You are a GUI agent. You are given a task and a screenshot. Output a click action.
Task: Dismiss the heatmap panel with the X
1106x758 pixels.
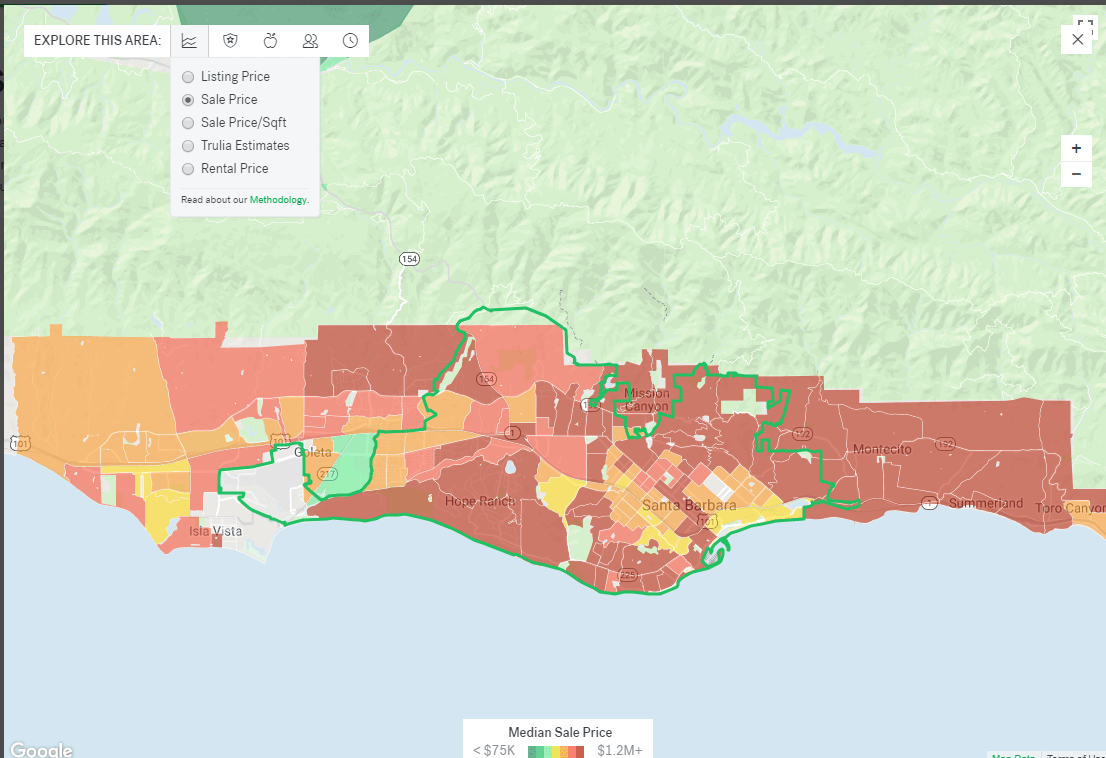[x=1077, y=39]
